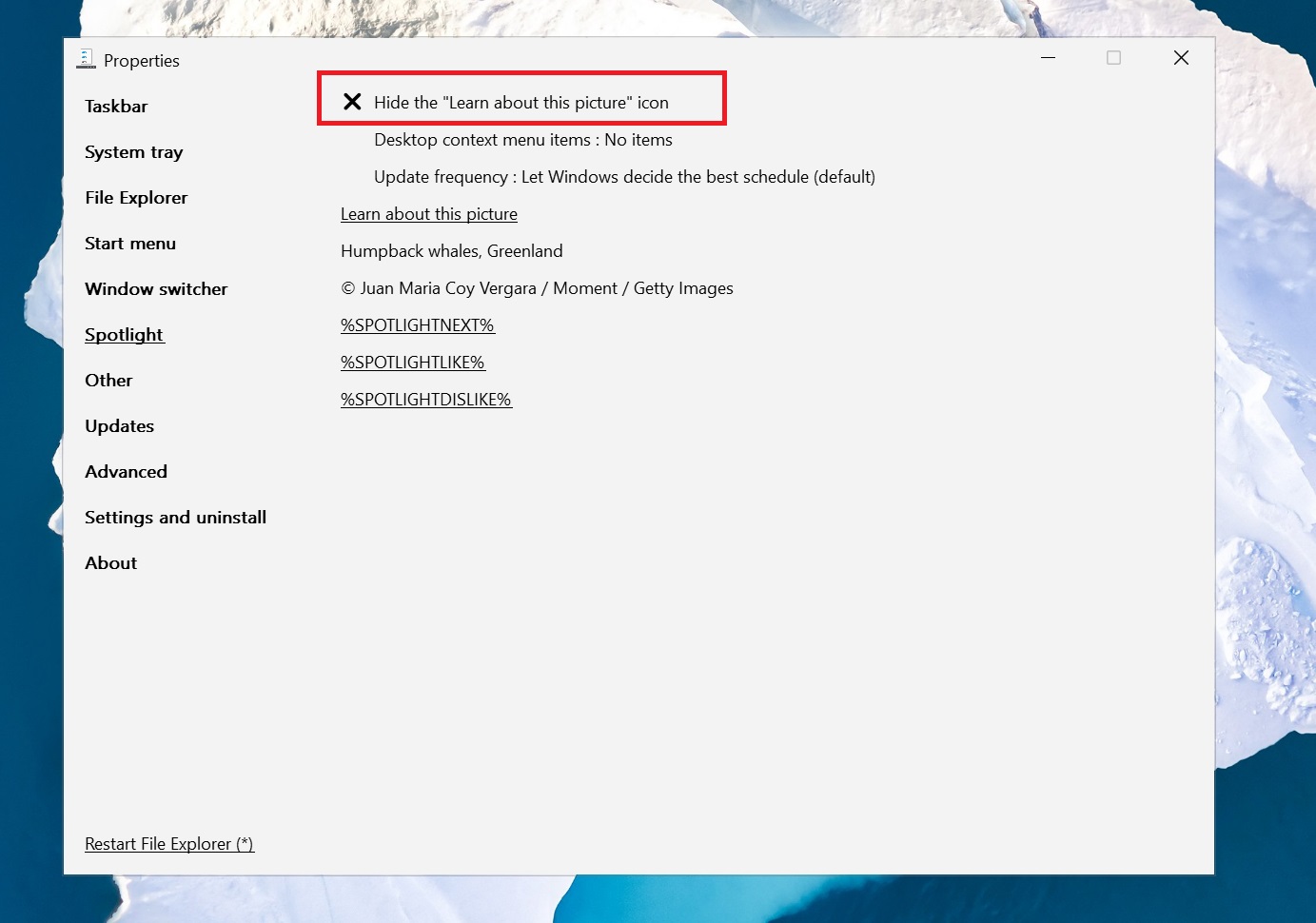Viewport: 1316px width, 923px height.
Task: Open the 'Desktop context menu items' setting
Action: 522,139
